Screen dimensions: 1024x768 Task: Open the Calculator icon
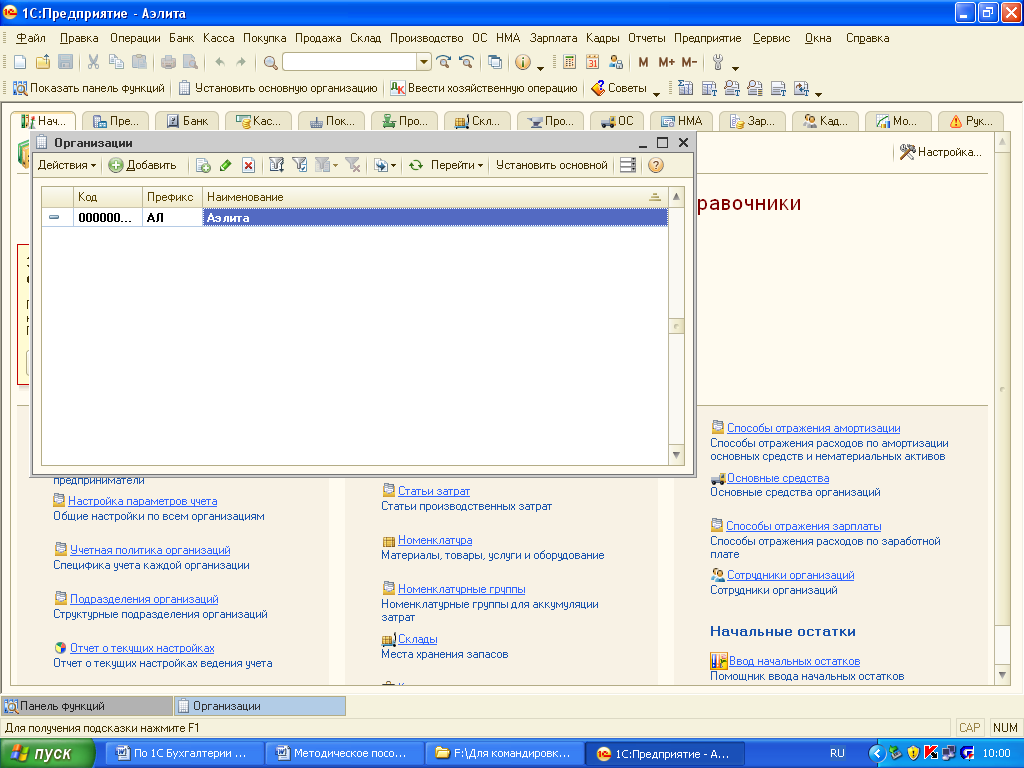click(x=569, y=62)
